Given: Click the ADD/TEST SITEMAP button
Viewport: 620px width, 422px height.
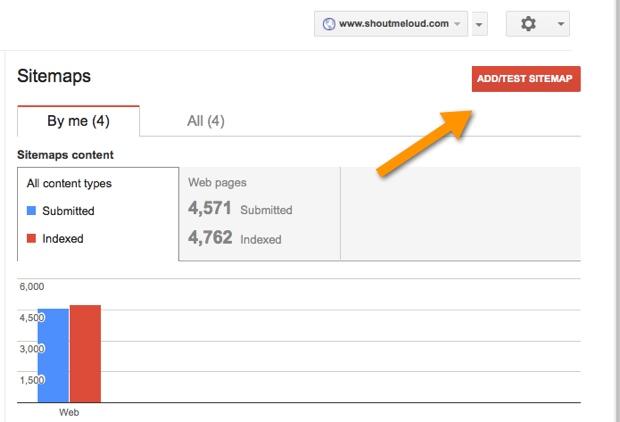Looking at the screenshot, I should pyautogui.click(x=526, y=79).
